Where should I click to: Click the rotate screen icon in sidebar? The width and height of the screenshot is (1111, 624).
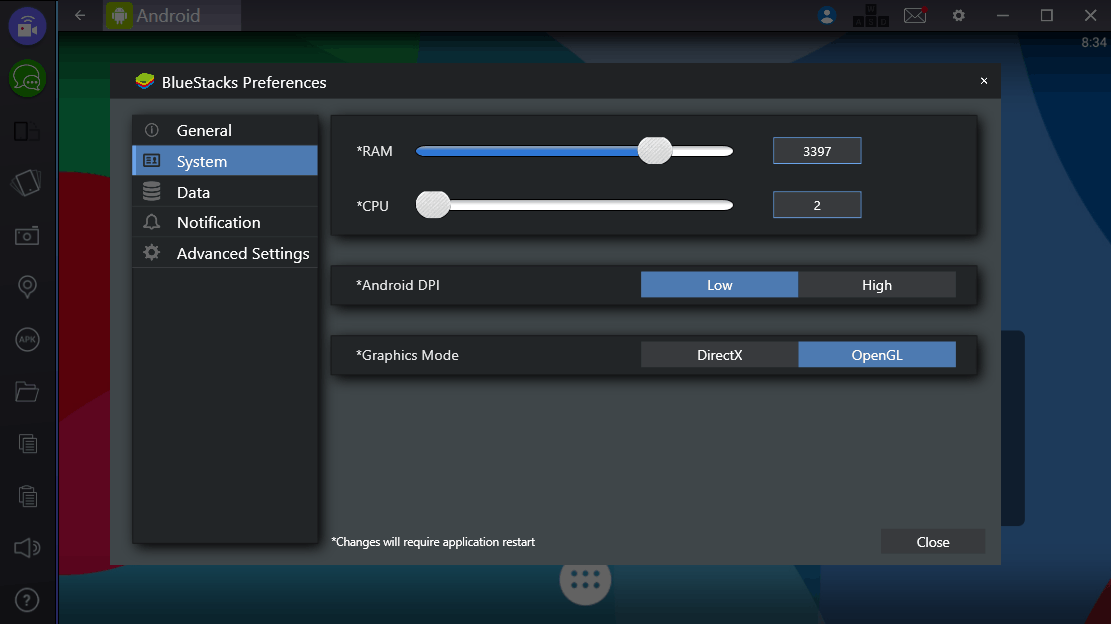tap(27, 131)
